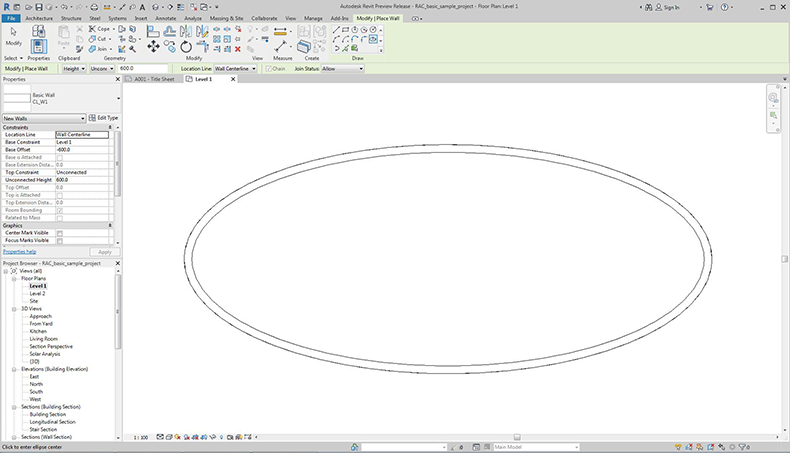Select the Line draw tool
Screen dimensions: 790x453
336,30
